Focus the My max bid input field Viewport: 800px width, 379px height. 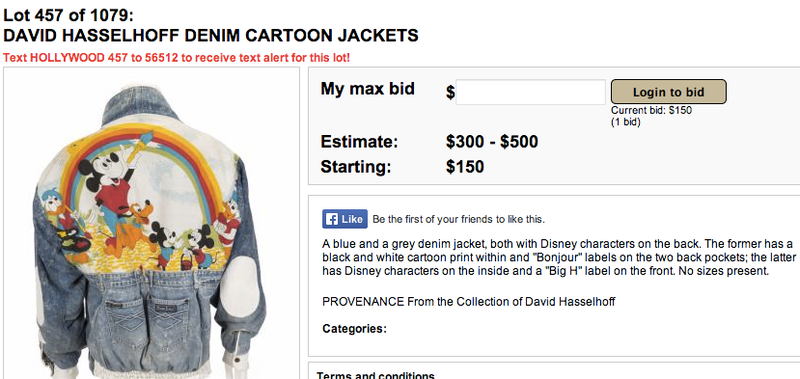tap(530, 92)
